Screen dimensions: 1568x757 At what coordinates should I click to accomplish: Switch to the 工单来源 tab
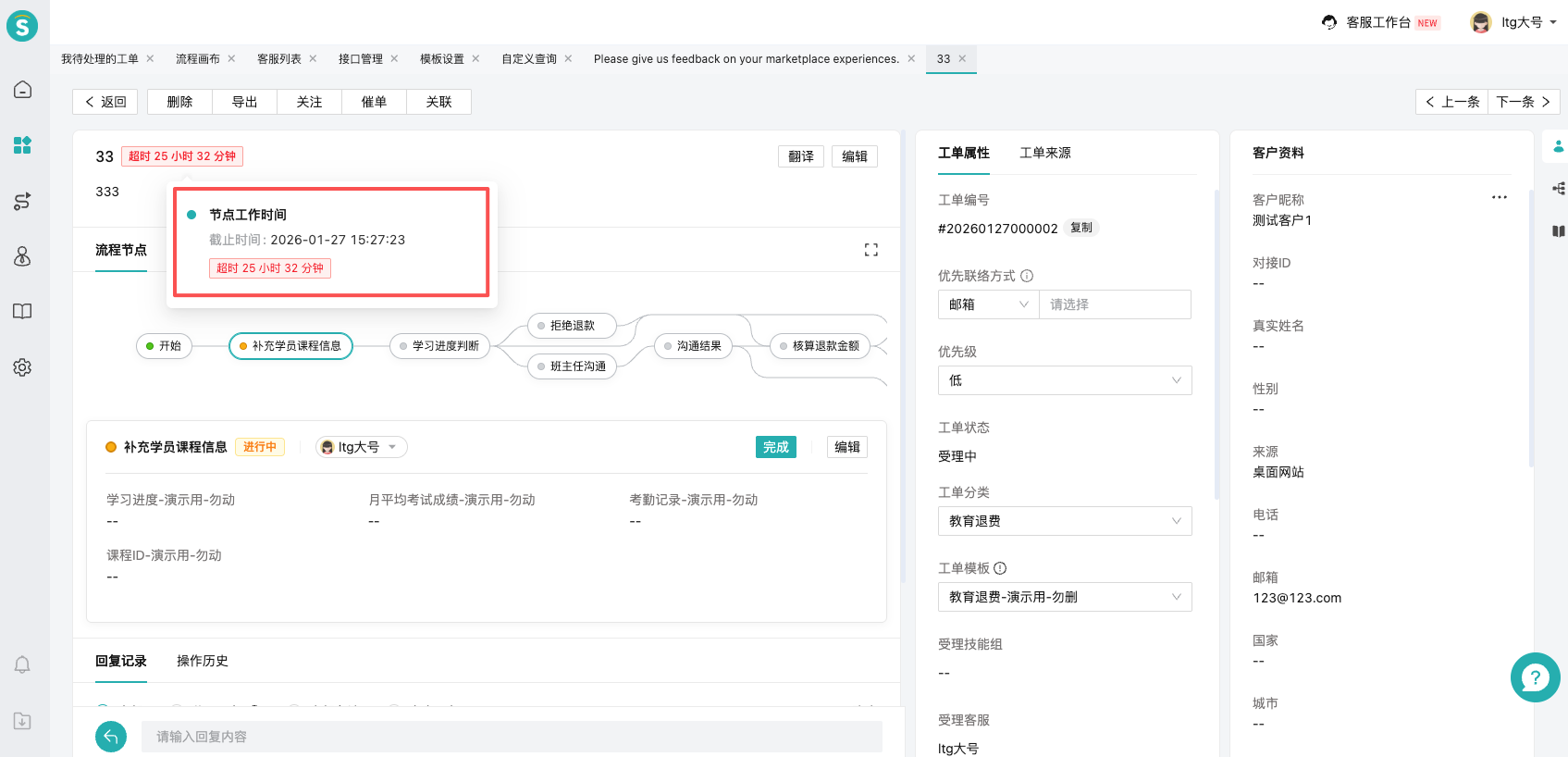pyautogui.click(x=1044, y=153)
